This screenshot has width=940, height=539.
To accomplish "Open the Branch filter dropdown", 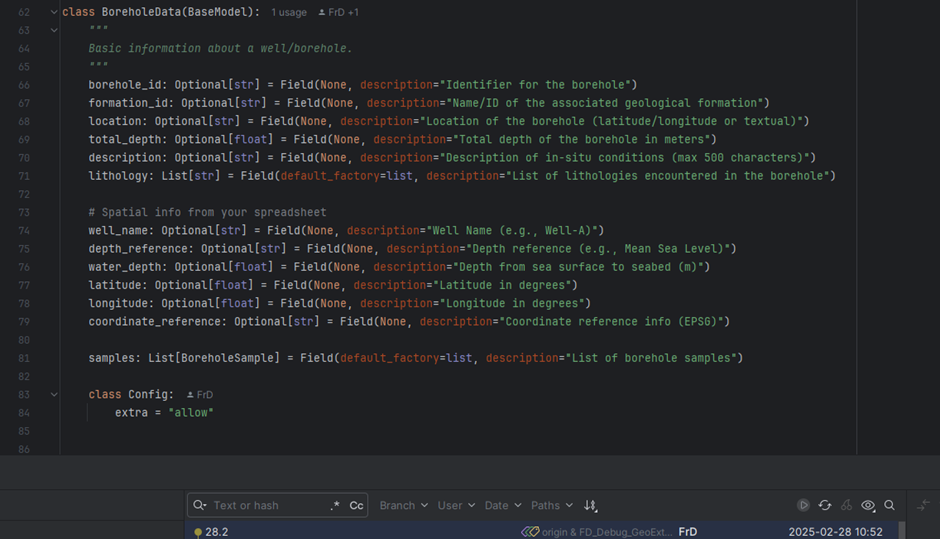I will (403, 505).
